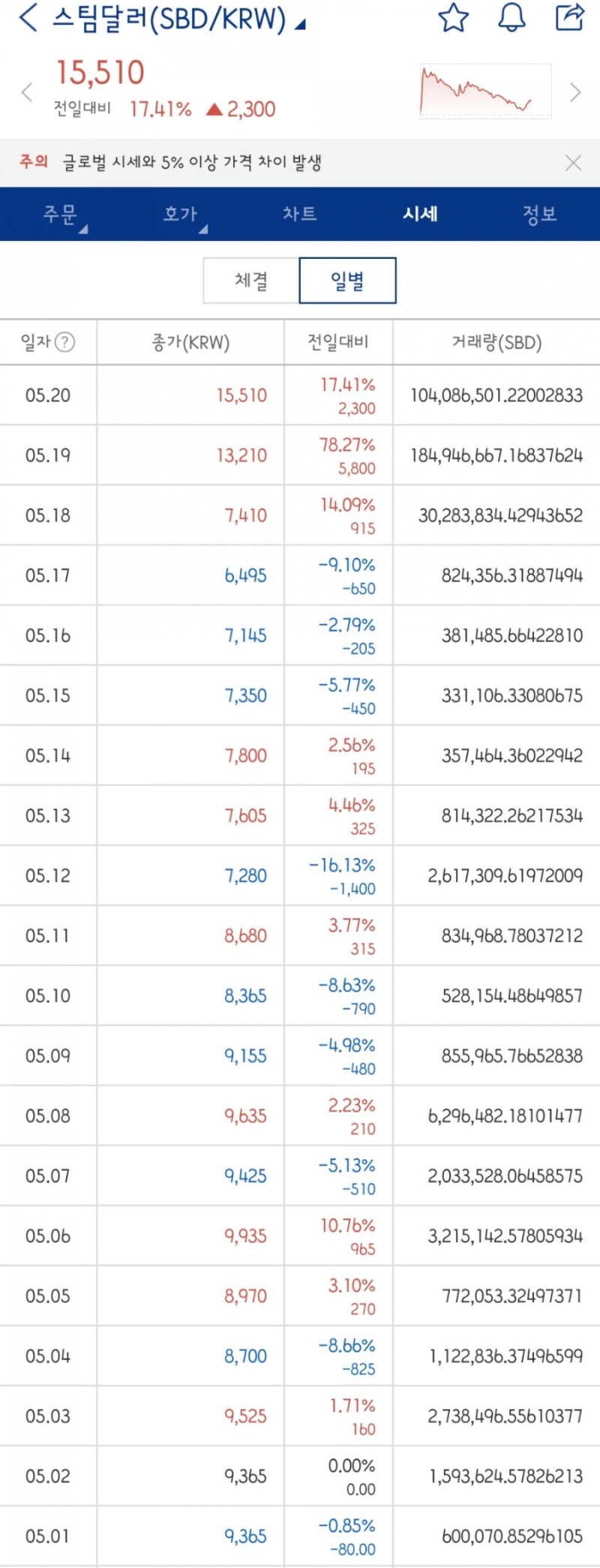Select the 일별 view toggle
Image resolution: width=600 pixels, height=1568 pixels.
tap(347, 281)
